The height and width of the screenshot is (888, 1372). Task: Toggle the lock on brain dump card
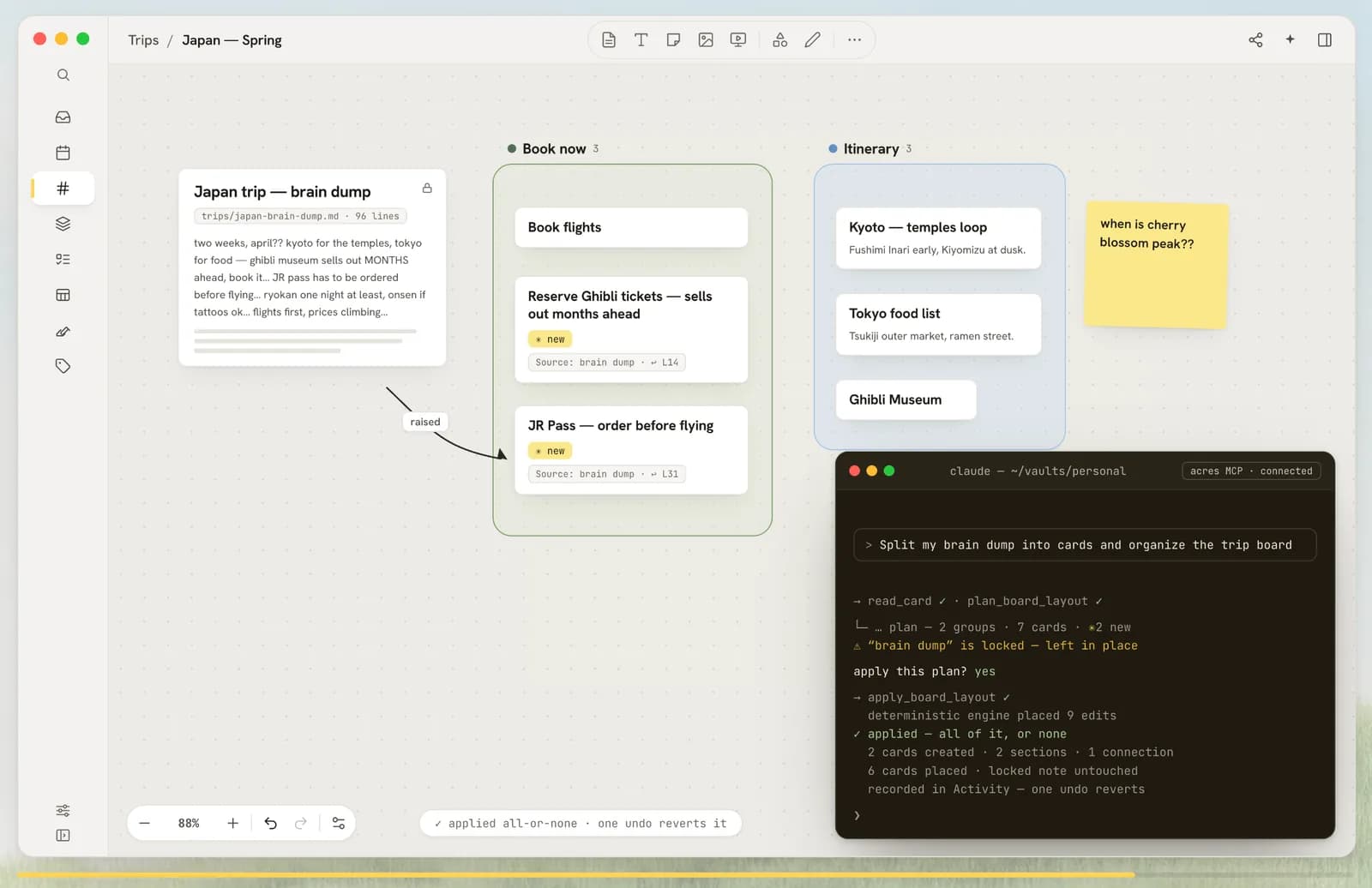pyautogui.click(x=427, y=189)
